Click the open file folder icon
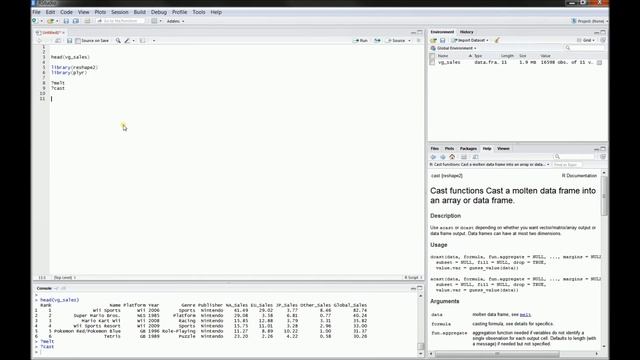 50,21
